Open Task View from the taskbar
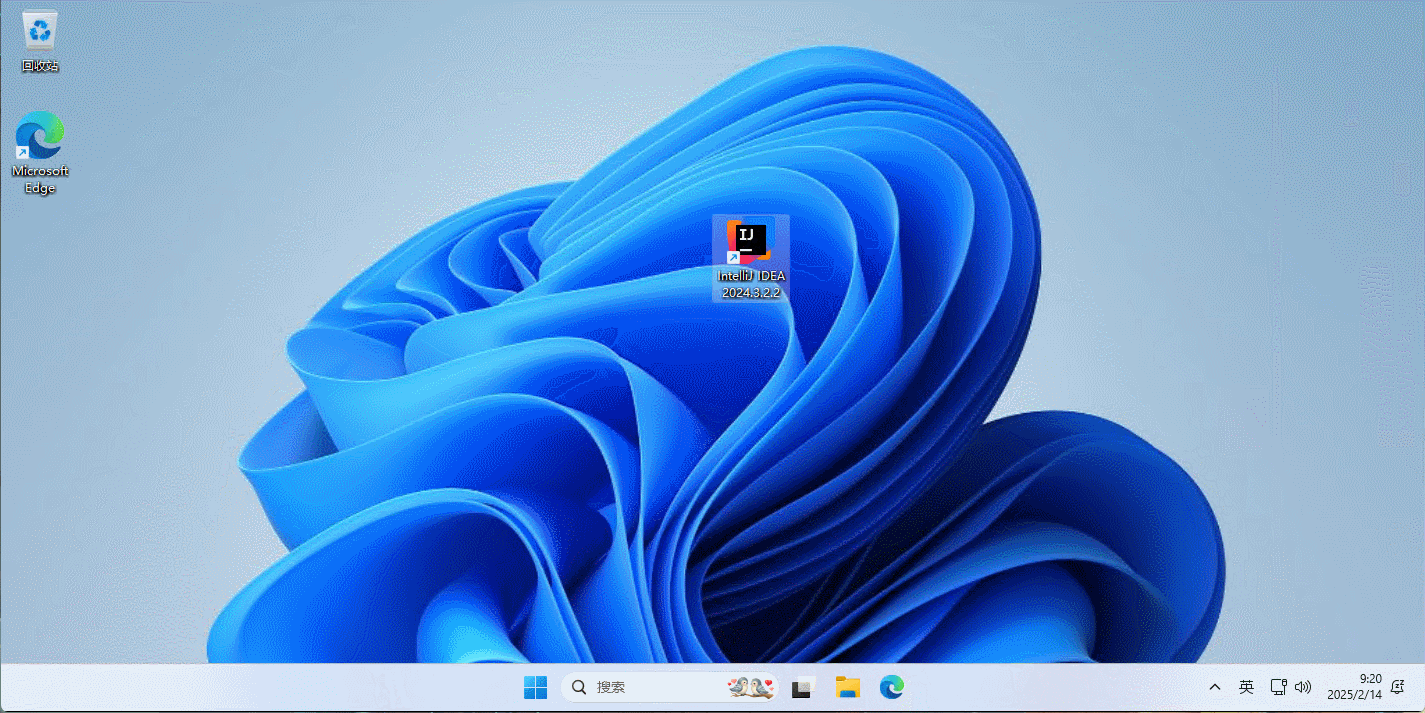The width and height of the screenshot is (1425, 713). click(801, 687)
